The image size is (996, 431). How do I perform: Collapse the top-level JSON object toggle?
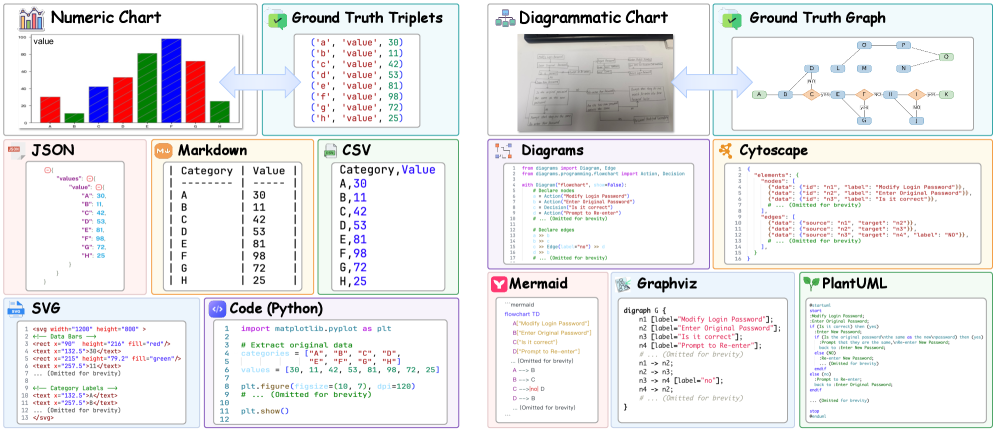pyautogui.click(x=47, y=169)
